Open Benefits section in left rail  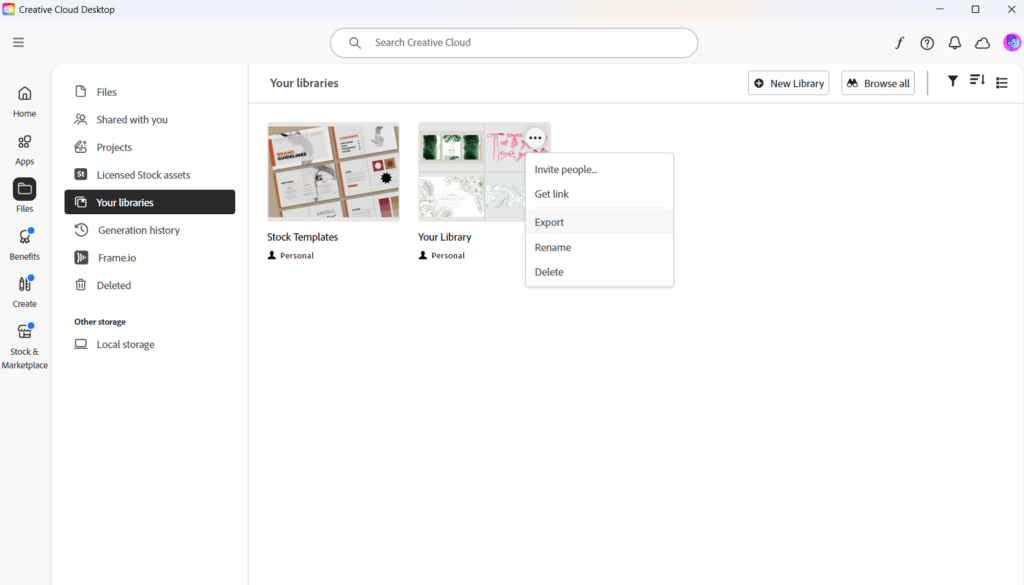pyautogui.click(x=24, y=244)
